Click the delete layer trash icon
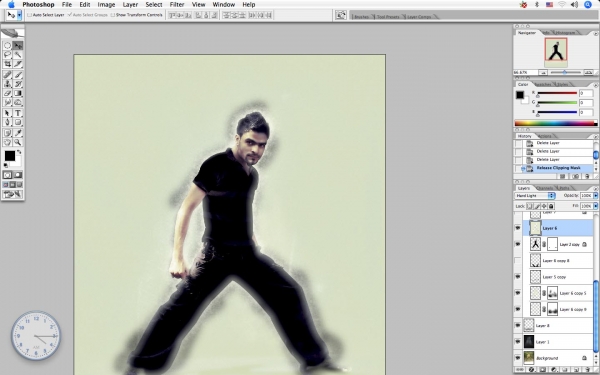This screenshot has width=600, height=375. [587, 370]
